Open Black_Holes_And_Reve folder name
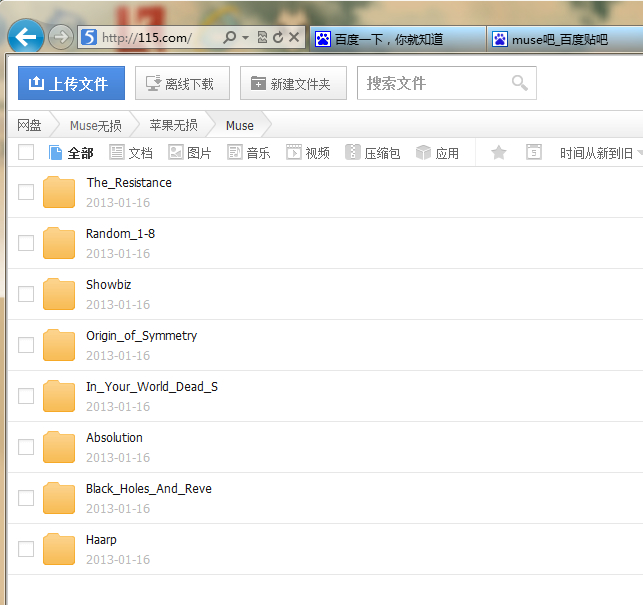 [149, 489]
